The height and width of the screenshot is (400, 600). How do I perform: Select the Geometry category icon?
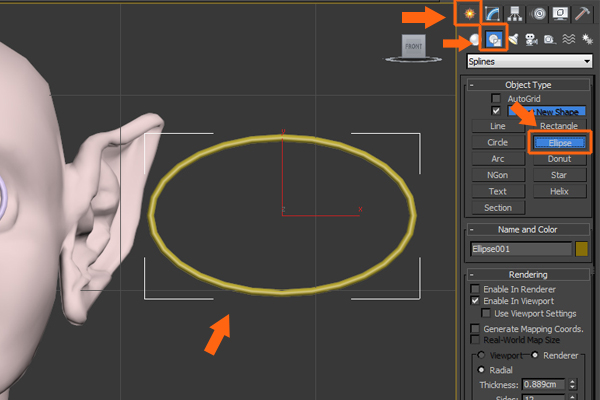click(474, 39)
